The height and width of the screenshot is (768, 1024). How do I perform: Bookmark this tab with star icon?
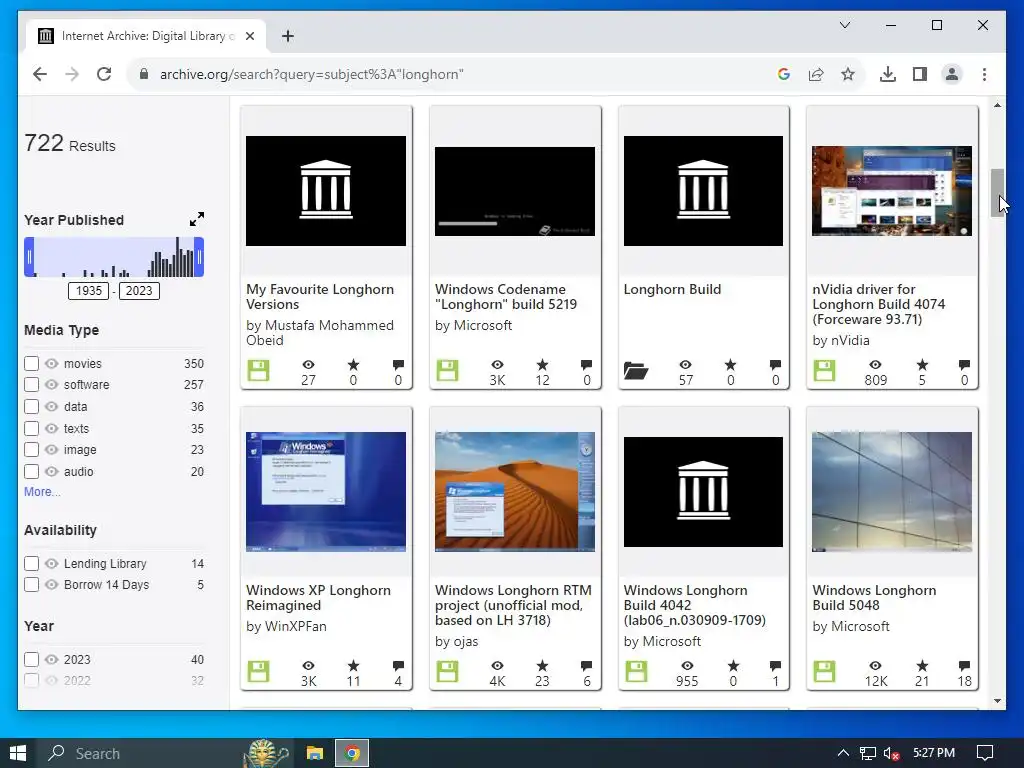coord(848,74)
